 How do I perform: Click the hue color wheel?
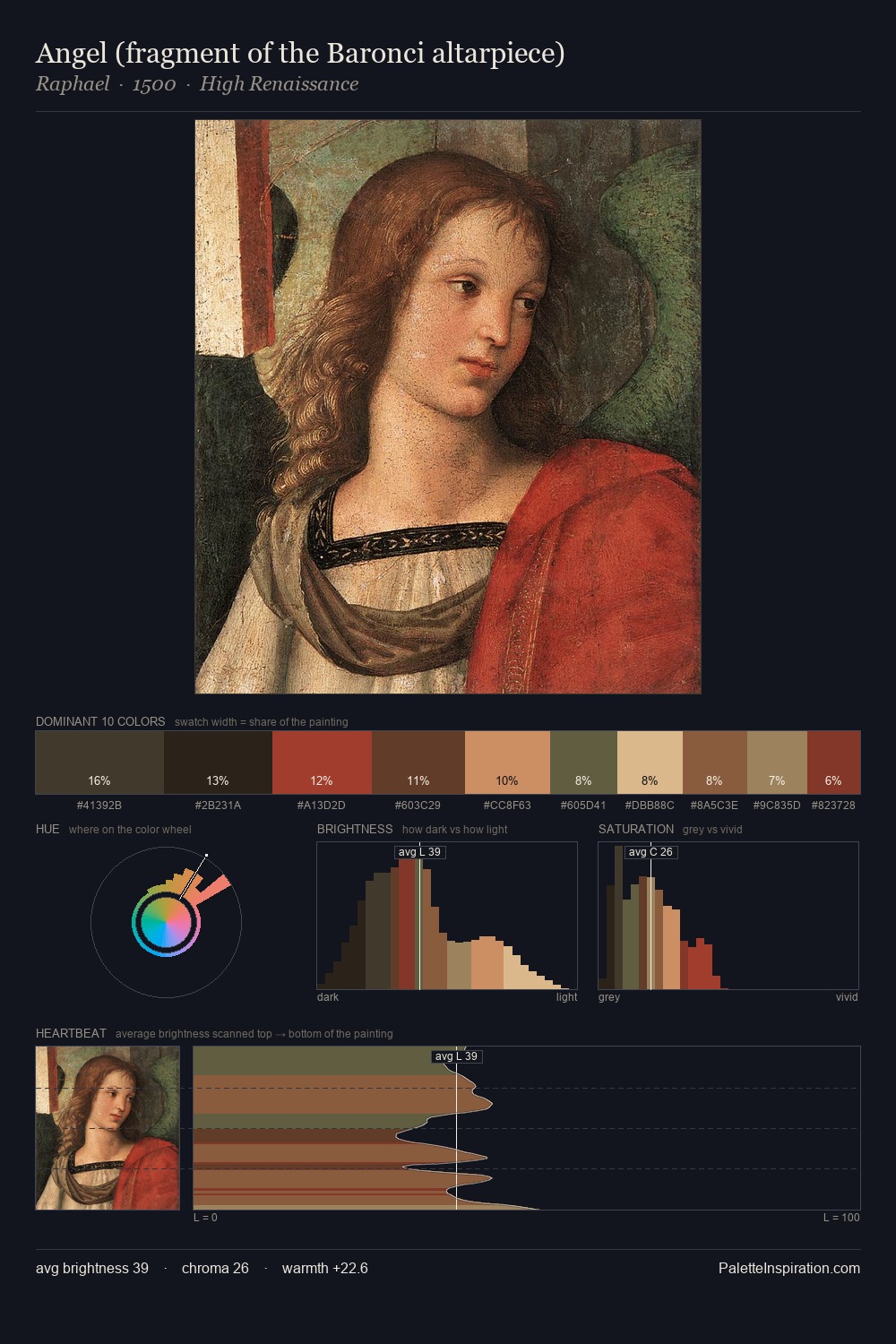[x=166, y=922]
